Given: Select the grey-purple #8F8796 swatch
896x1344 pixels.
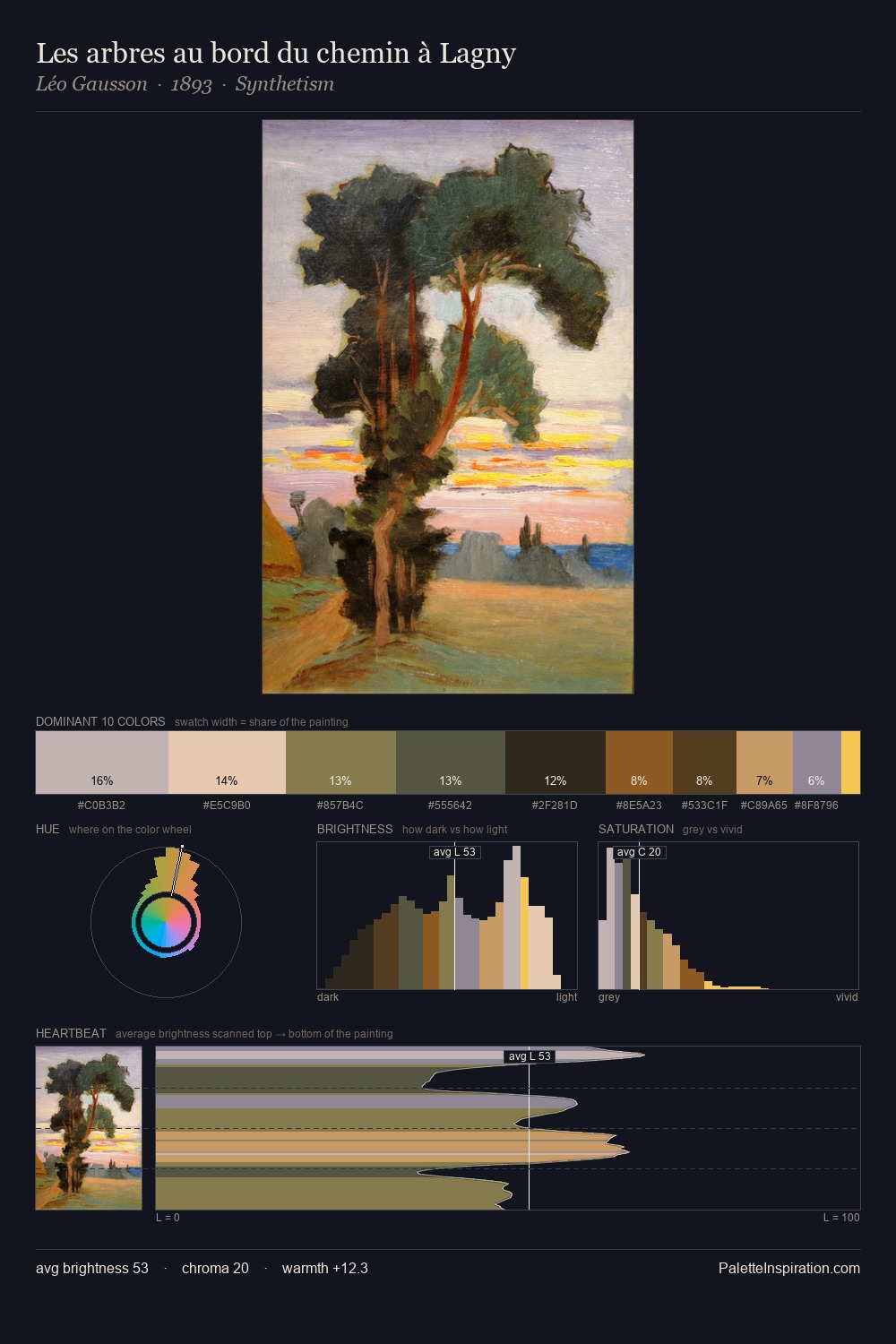Looking at the screenshot, I should click(x=817, y=762).
